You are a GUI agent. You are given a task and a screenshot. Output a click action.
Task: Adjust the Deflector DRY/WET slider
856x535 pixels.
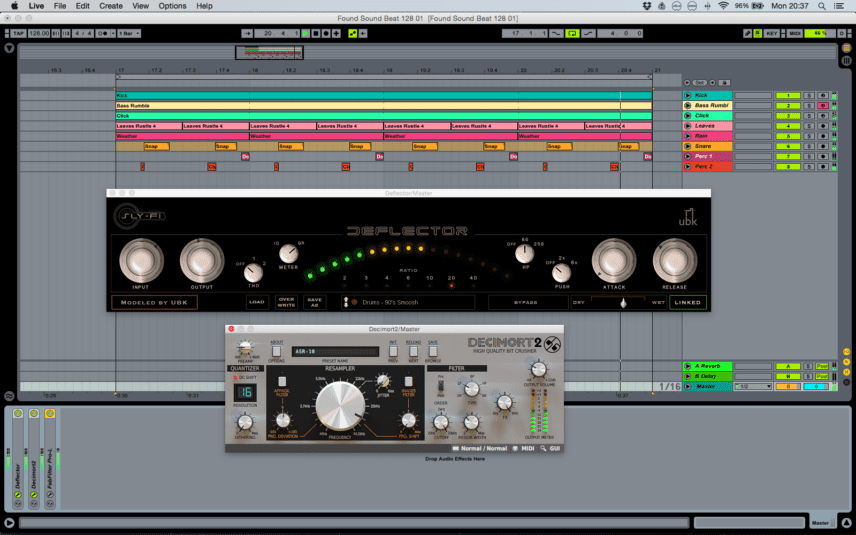point(623,302)
